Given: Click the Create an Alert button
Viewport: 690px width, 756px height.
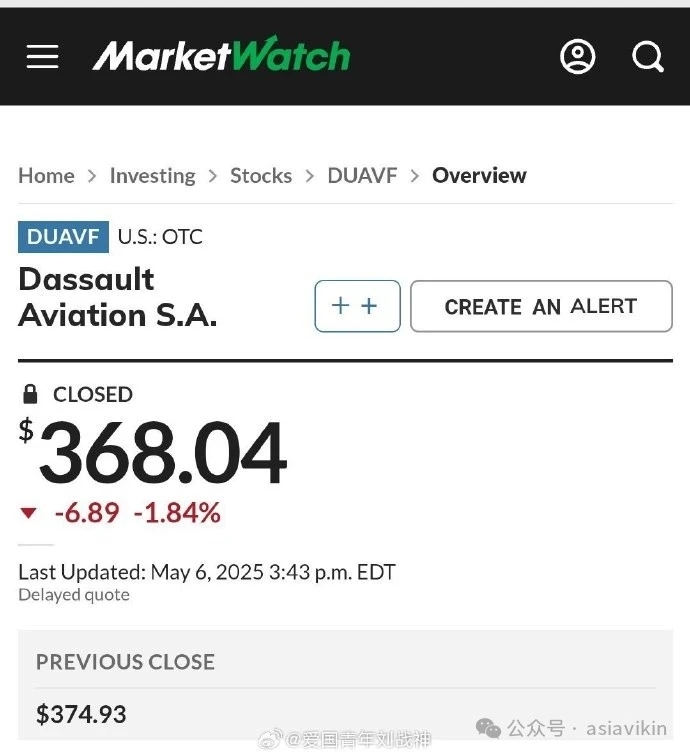Looking at the screenshot, I should (541, 306).
